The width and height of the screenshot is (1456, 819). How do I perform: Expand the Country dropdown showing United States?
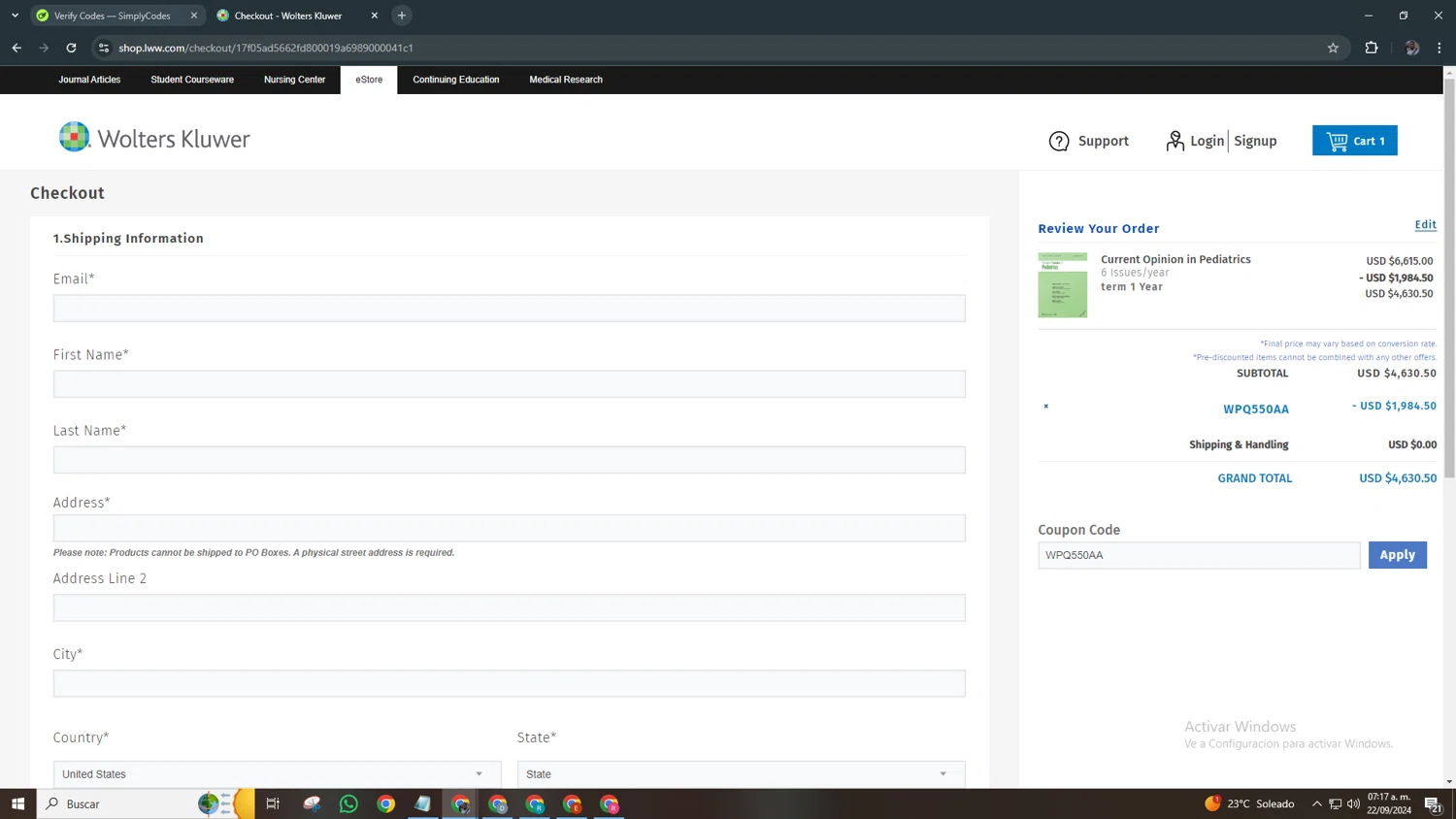pyautogui.click(x=277, y=773)
